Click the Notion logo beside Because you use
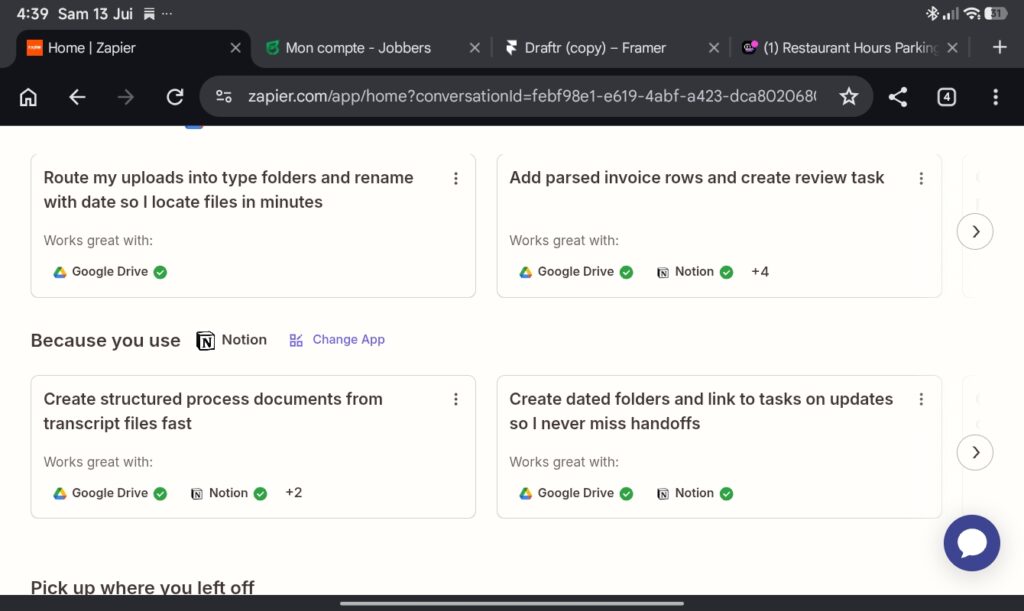Image resolution: width=1024 pixels, height=611 pixels. click(x=205, y=340)
